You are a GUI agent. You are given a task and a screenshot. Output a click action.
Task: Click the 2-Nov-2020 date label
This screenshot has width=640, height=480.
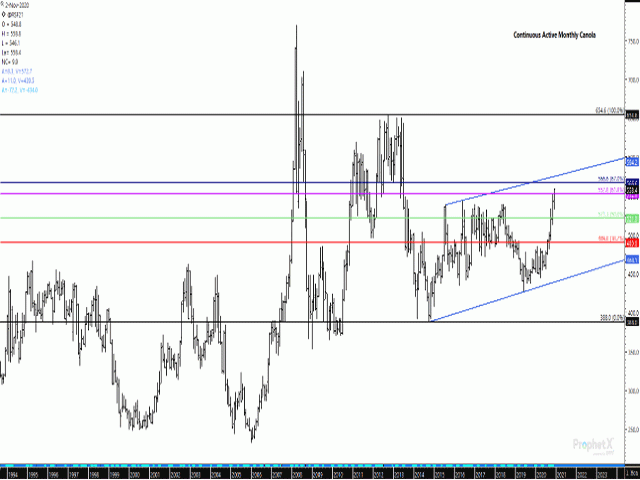click(16, 5)
